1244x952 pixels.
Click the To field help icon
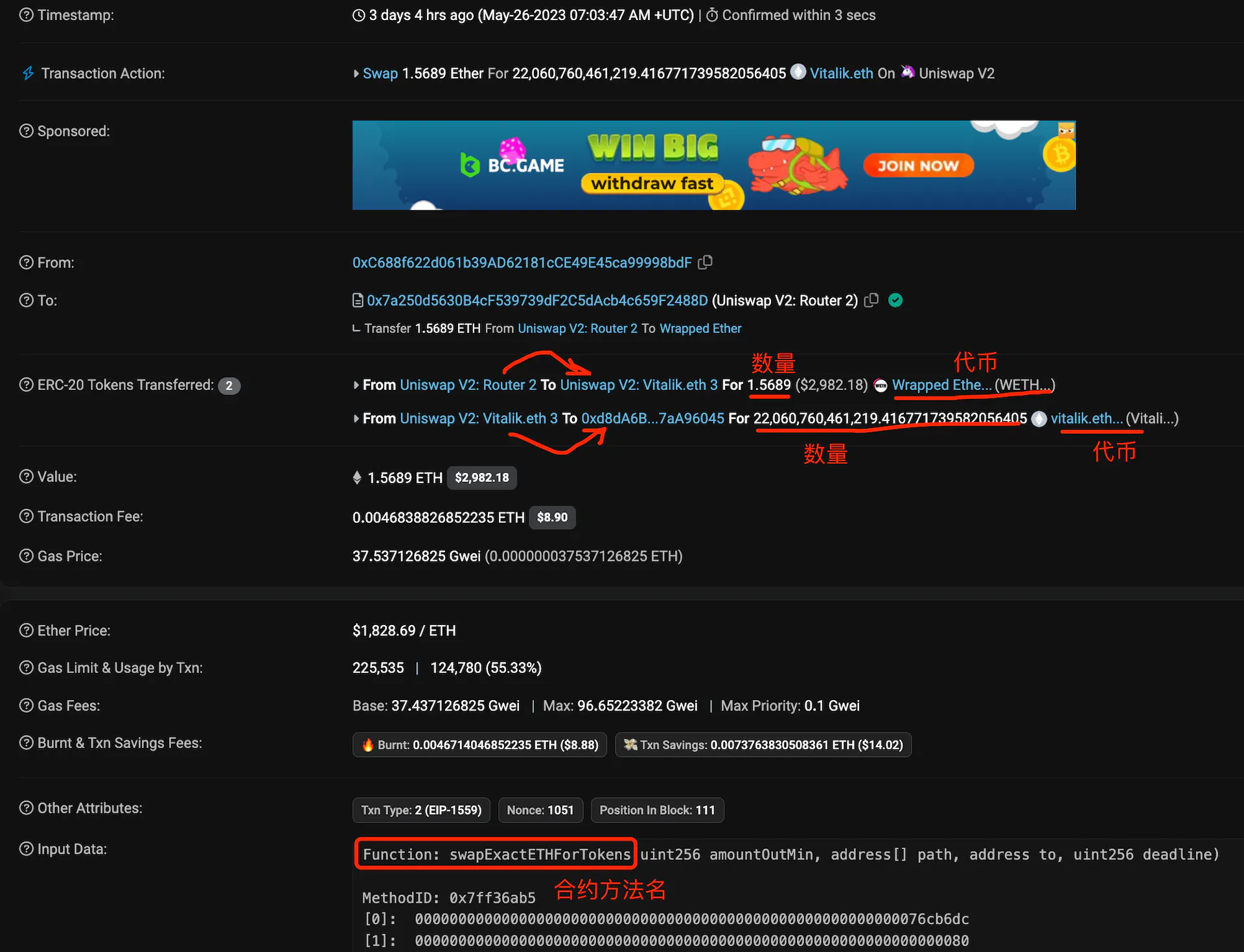click(26, 300)
